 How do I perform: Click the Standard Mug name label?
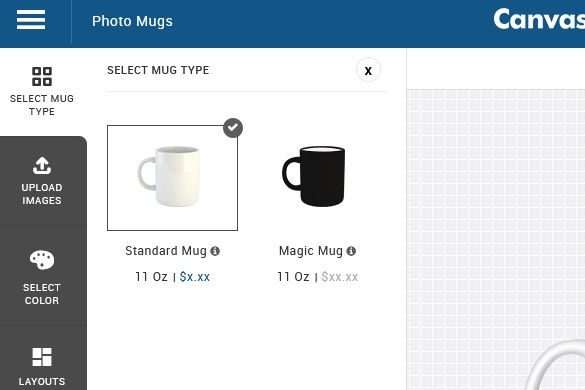click(x=166, y=251)
